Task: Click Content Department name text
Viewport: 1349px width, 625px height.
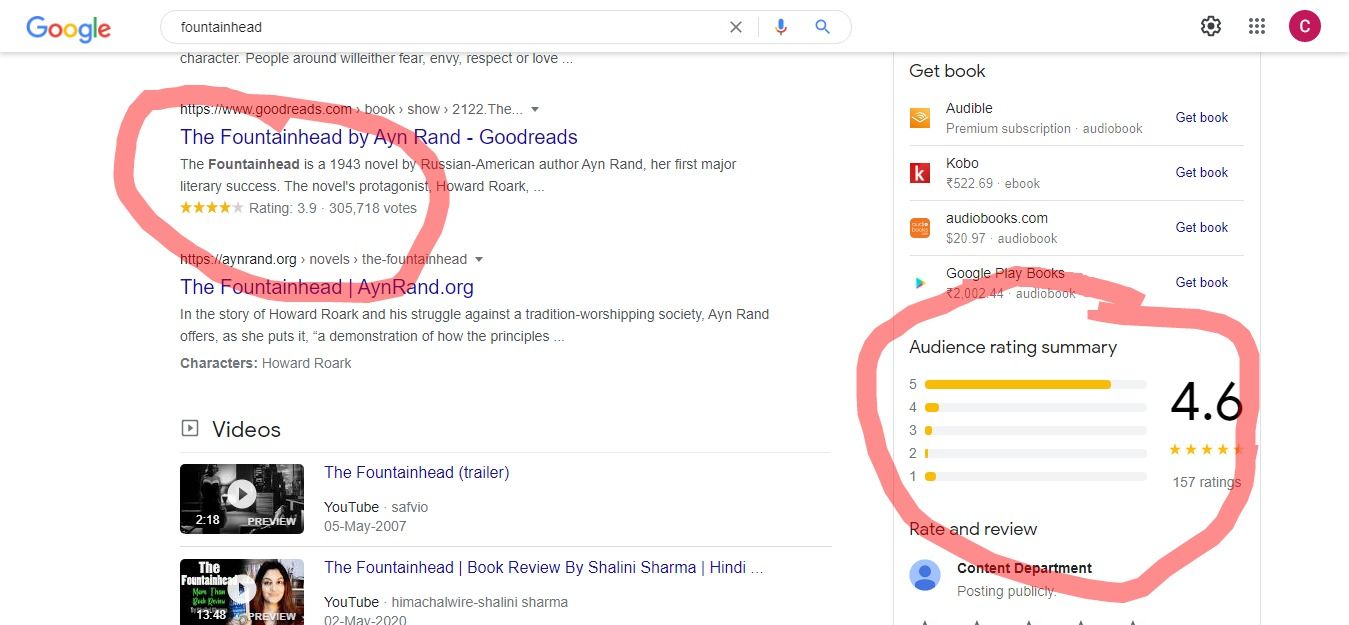Action: pyautogui.click(x=1024, y=568)
